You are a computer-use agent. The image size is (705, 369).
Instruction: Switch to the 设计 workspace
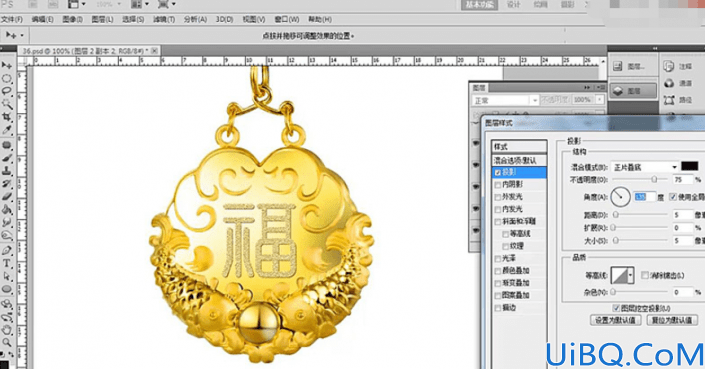tap(513, 4)
